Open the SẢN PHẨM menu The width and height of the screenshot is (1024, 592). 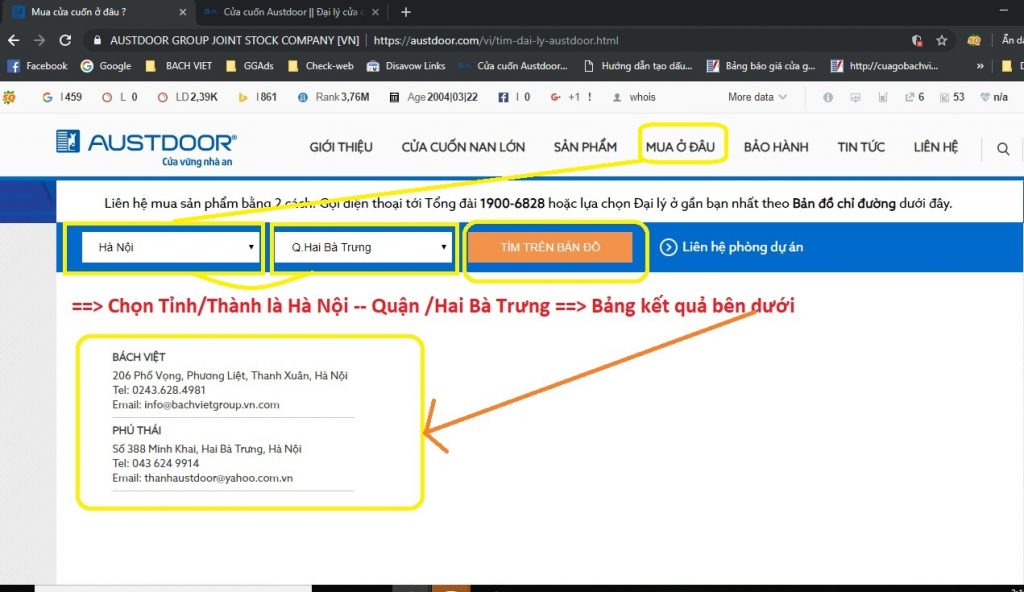(x=585, y=147)
